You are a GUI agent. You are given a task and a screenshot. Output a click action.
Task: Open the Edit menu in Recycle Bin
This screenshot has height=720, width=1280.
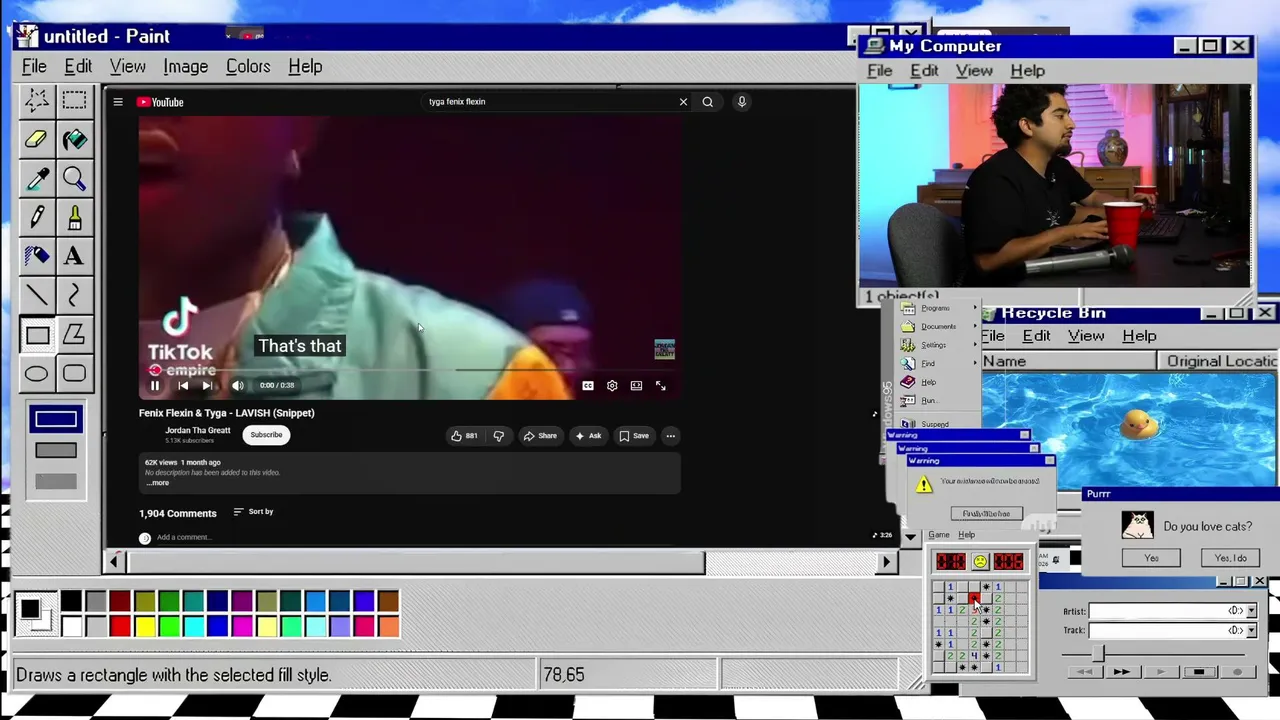(1036, 336)
